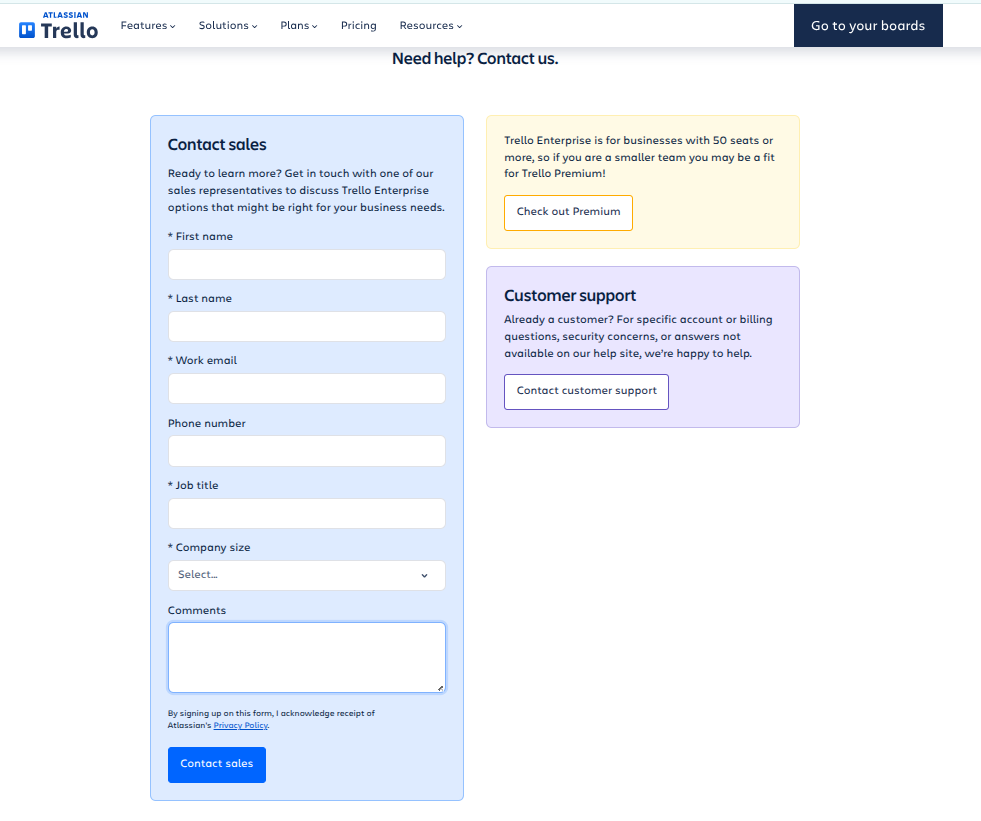Open the Solutions menu

click(228, 26)
